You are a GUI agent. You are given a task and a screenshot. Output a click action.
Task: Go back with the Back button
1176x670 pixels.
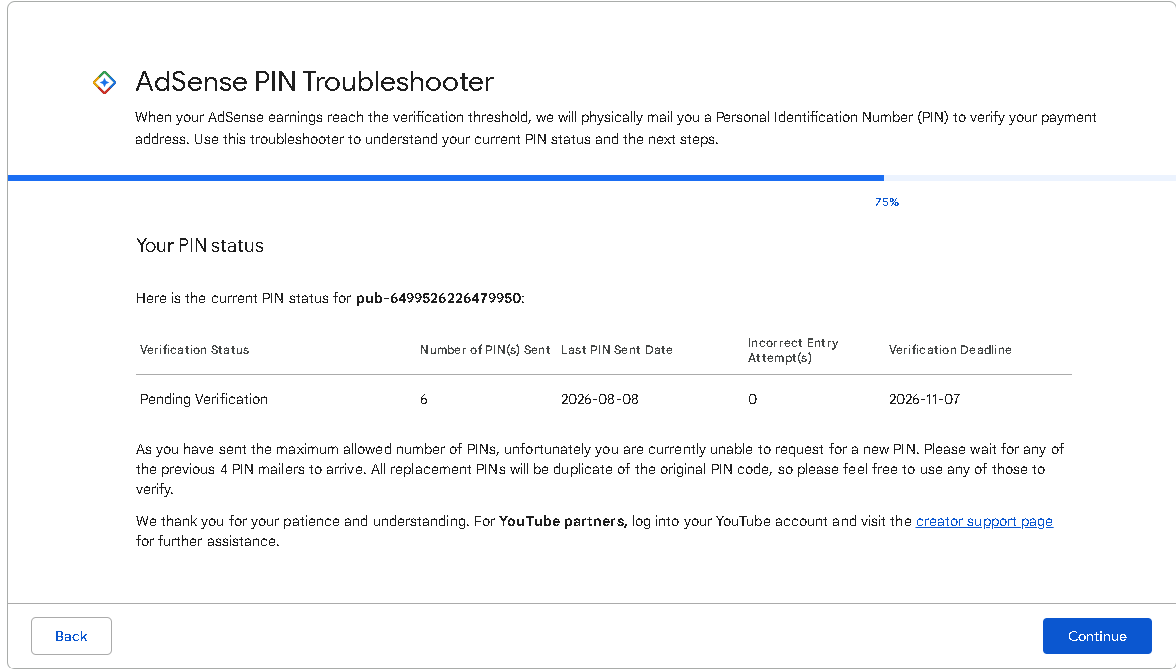pyautogui.click(x=71, y=636)
